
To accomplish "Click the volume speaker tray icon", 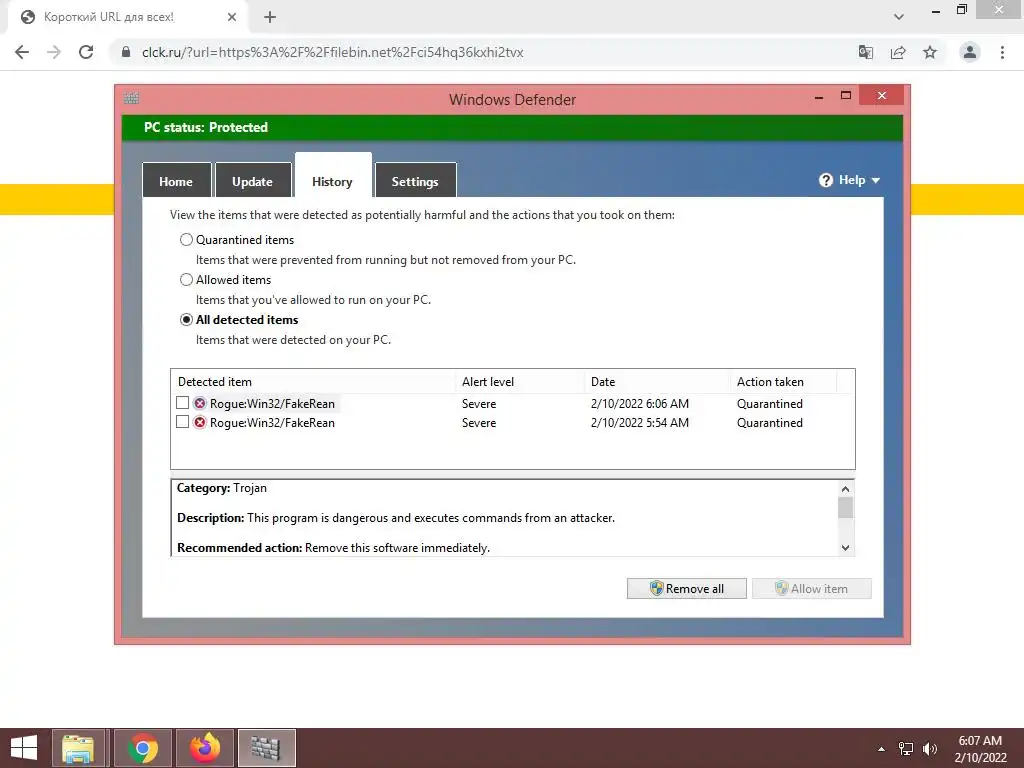I will pos(930,749).
